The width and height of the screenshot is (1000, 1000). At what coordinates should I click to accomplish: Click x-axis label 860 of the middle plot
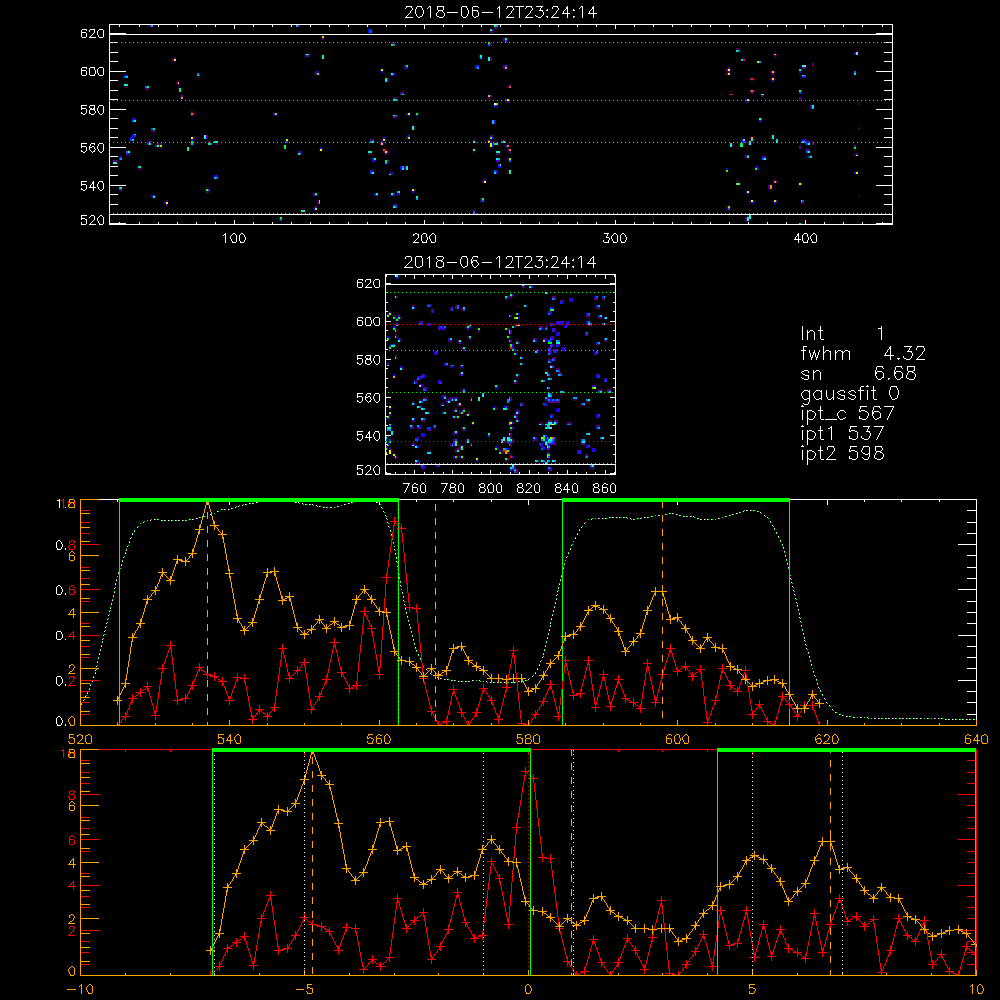pos(605,489)
